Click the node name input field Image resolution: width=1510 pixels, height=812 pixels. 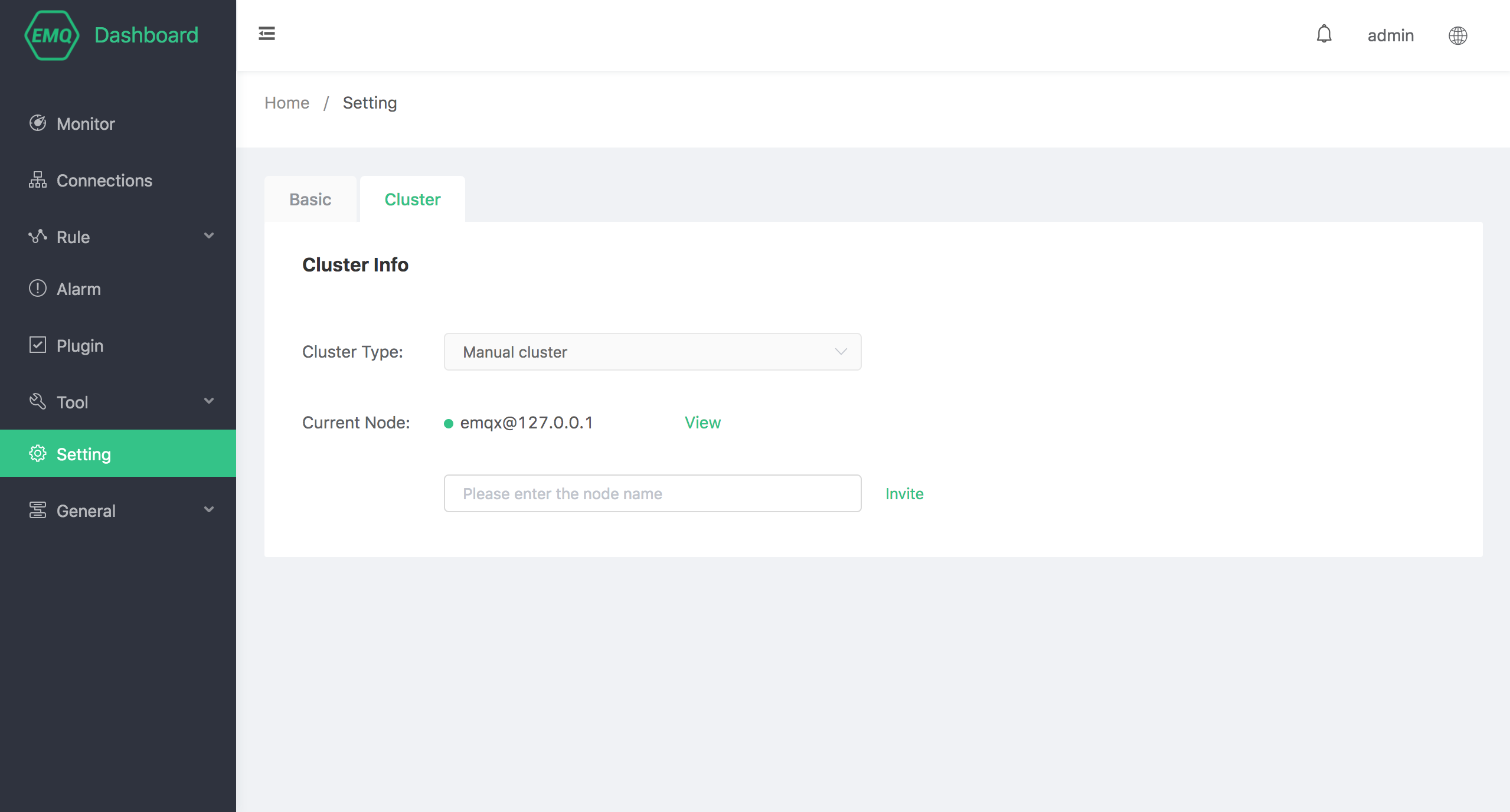653,493
